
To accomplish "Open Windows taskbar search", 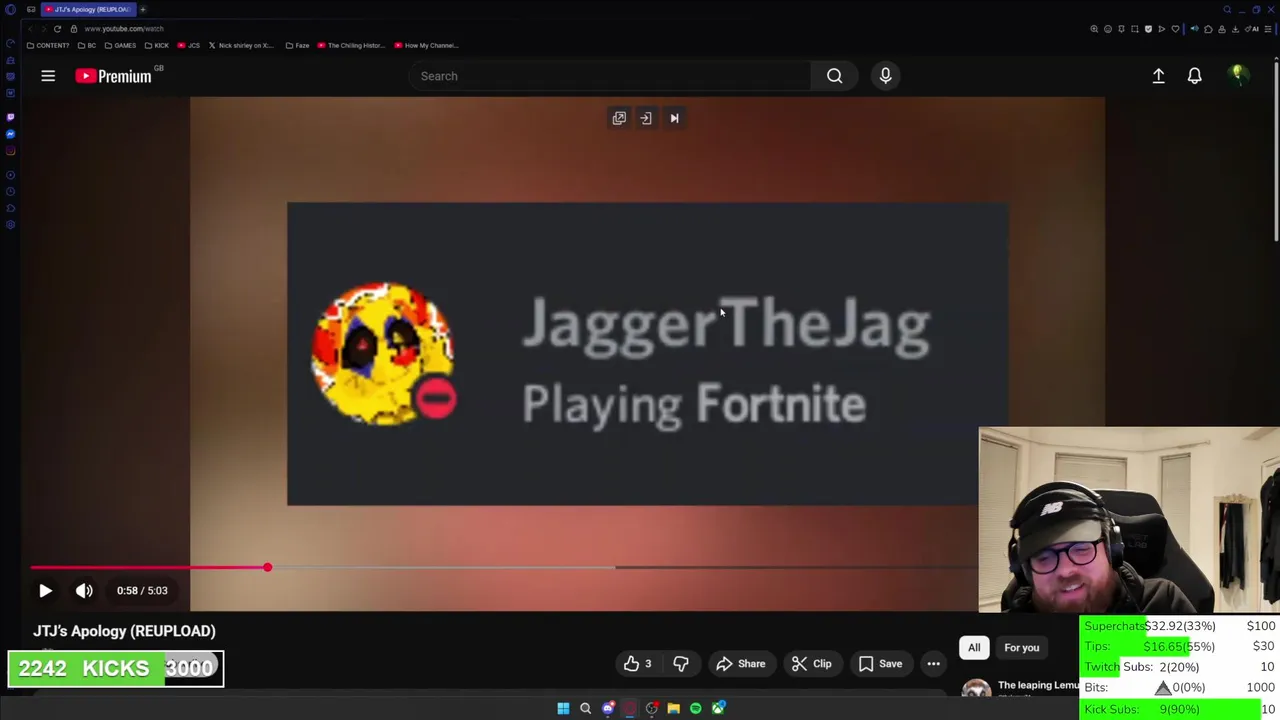I will pyautogui.click(x=585, y=708).
